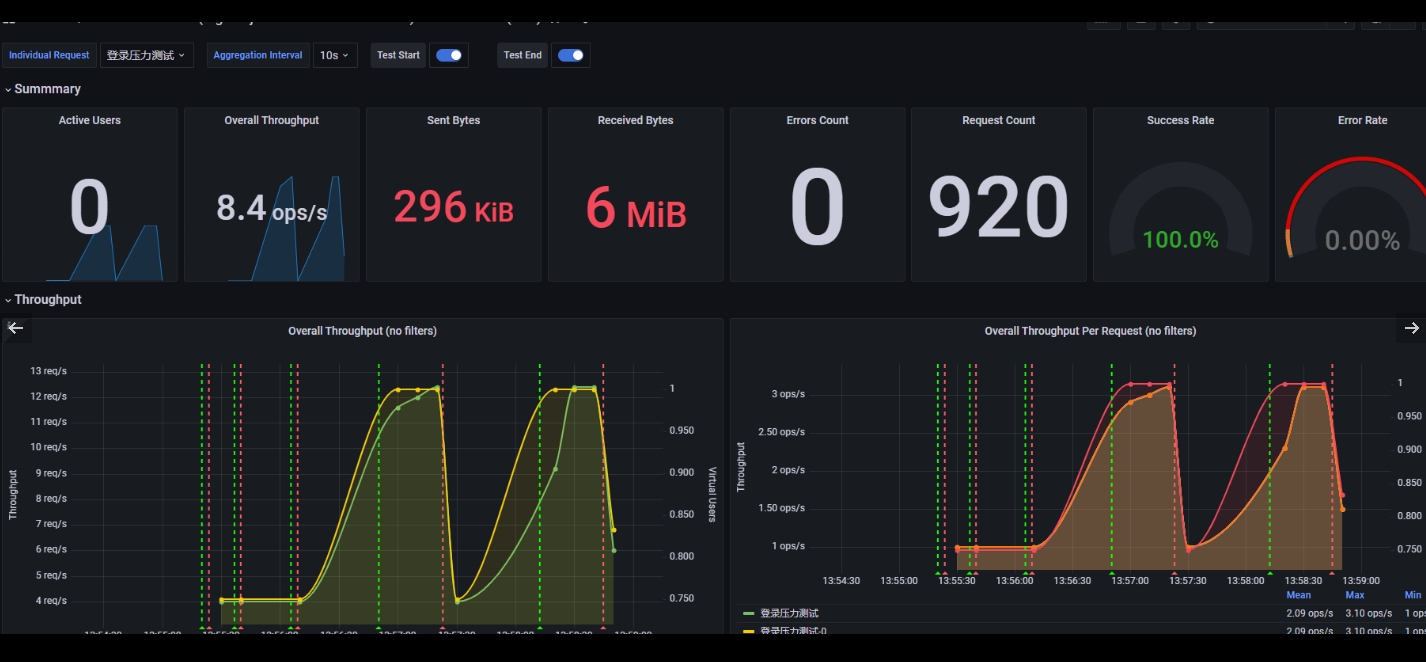The width and height of the screenshot is (1426, 662).
Task: Go to previous panel with left arrow
Action: pos(15,328)
